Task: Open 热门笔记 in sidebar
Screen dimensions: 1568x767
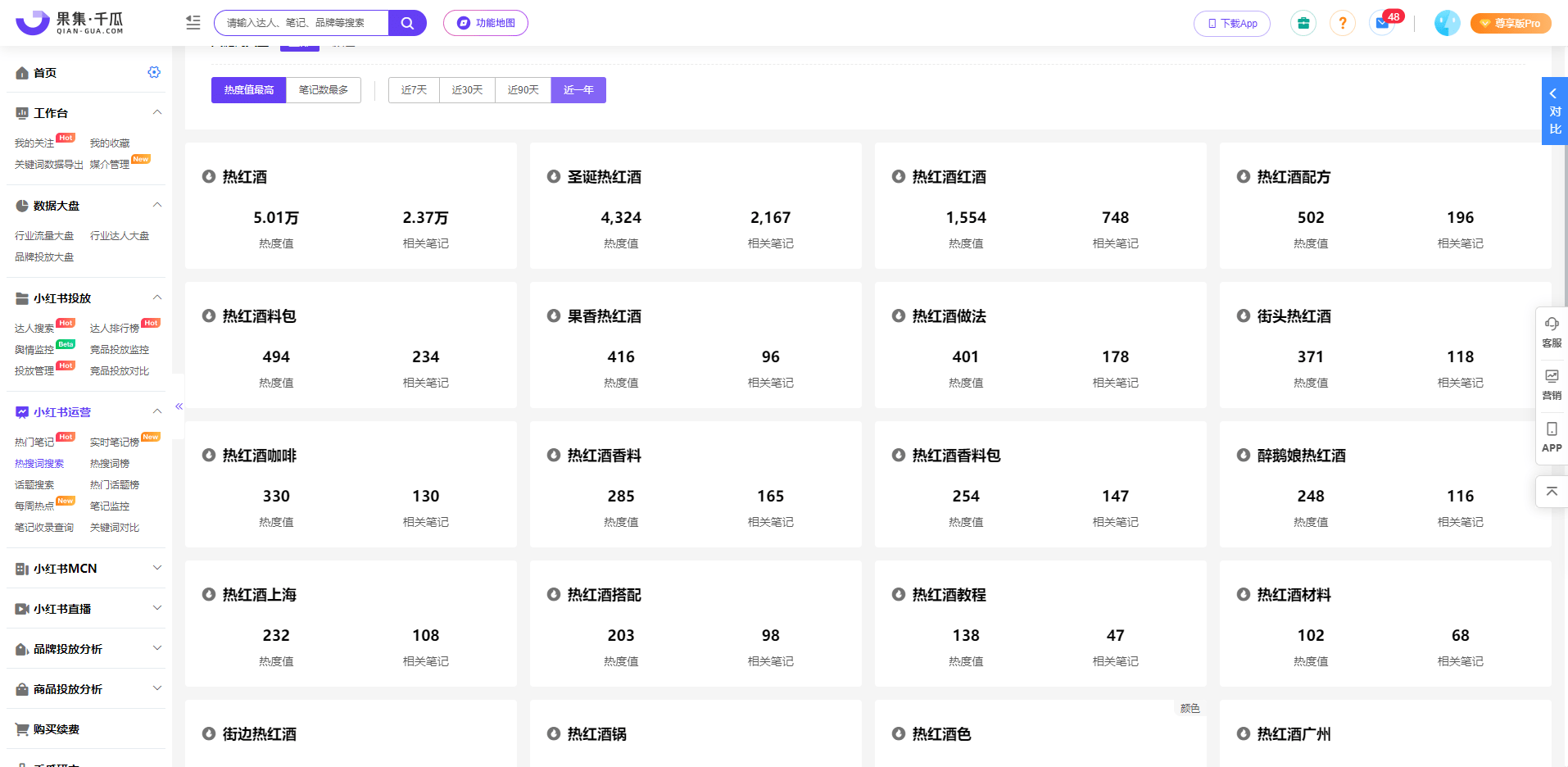Action: (x=34, y=442)
